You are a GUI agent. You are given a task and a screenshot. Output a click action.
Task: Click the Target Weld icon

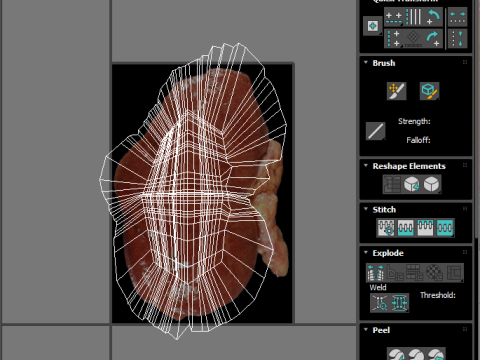coord(380,303)
